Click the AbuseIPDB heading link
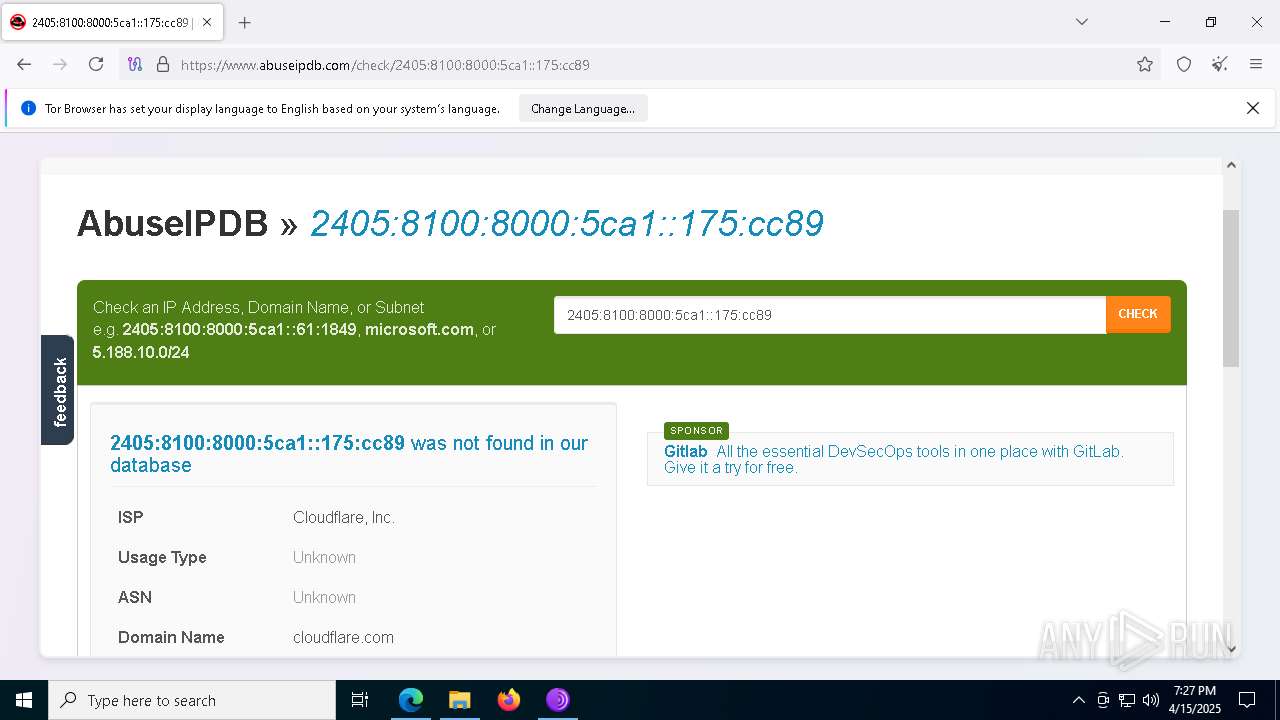The height and width of the screenshot is (720, 1280). pyautogui.click(x=172, y=223)
